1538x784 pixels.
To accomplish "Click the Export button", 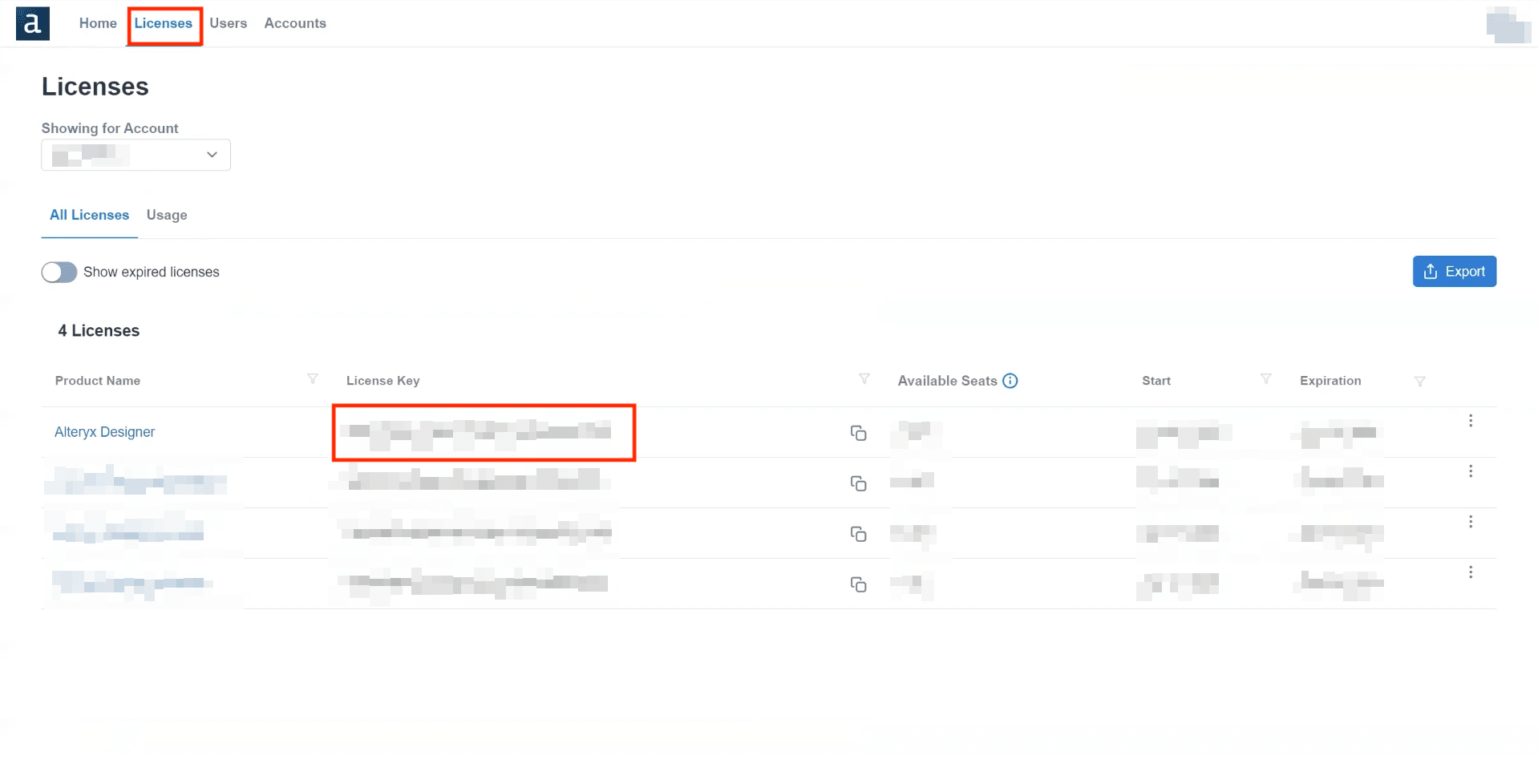I will pos(1455,272).
